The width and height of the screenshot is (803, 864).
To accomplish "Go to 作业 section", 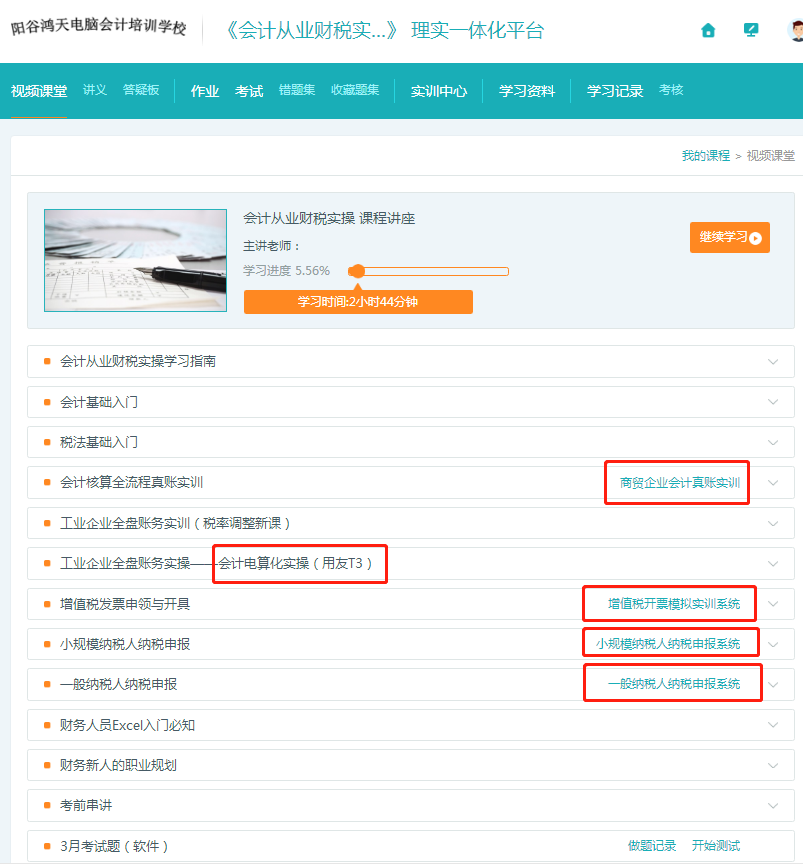I will pyautogui.click(x=204, y=91).
